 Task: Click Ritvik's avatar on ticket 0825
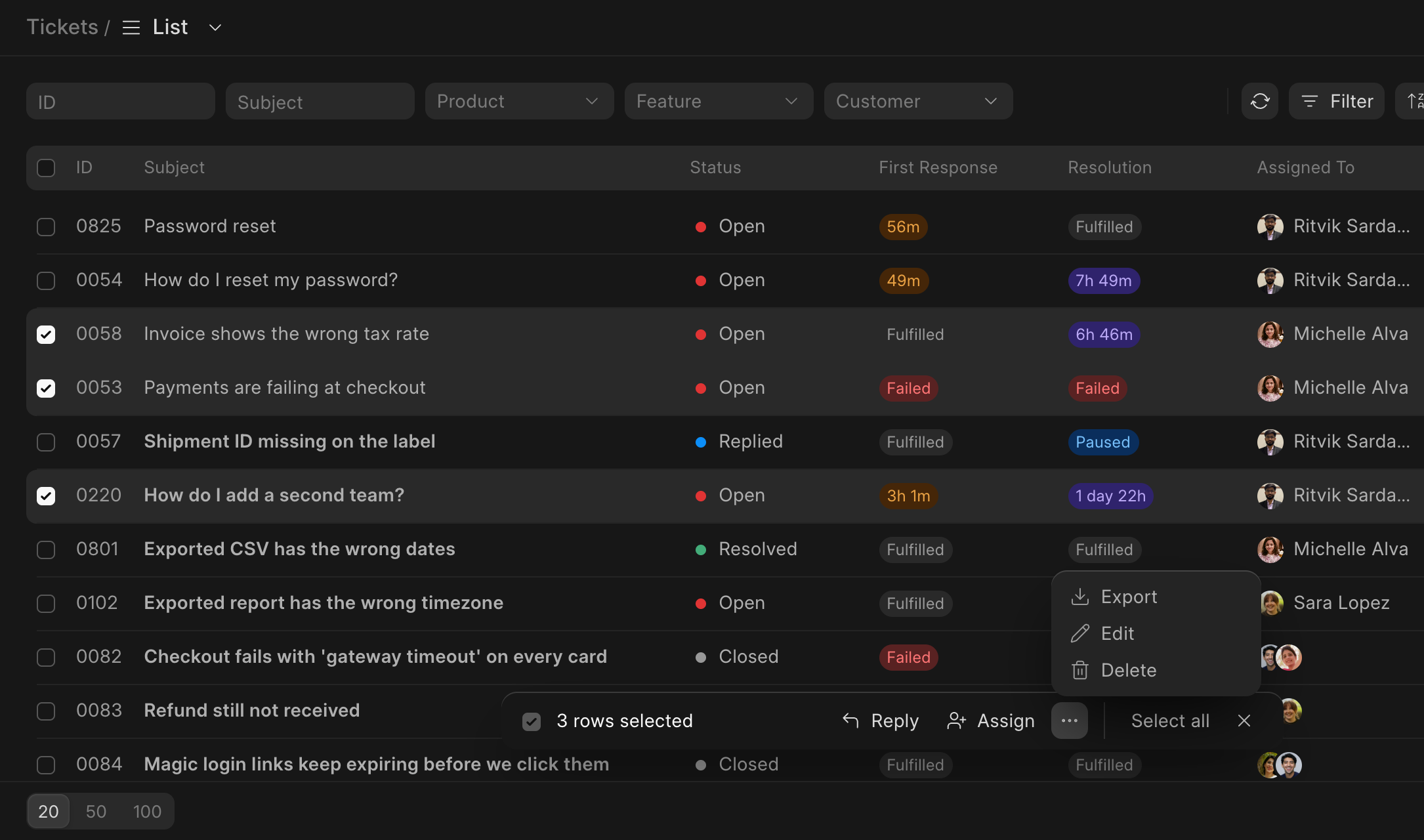point(1270,226)
